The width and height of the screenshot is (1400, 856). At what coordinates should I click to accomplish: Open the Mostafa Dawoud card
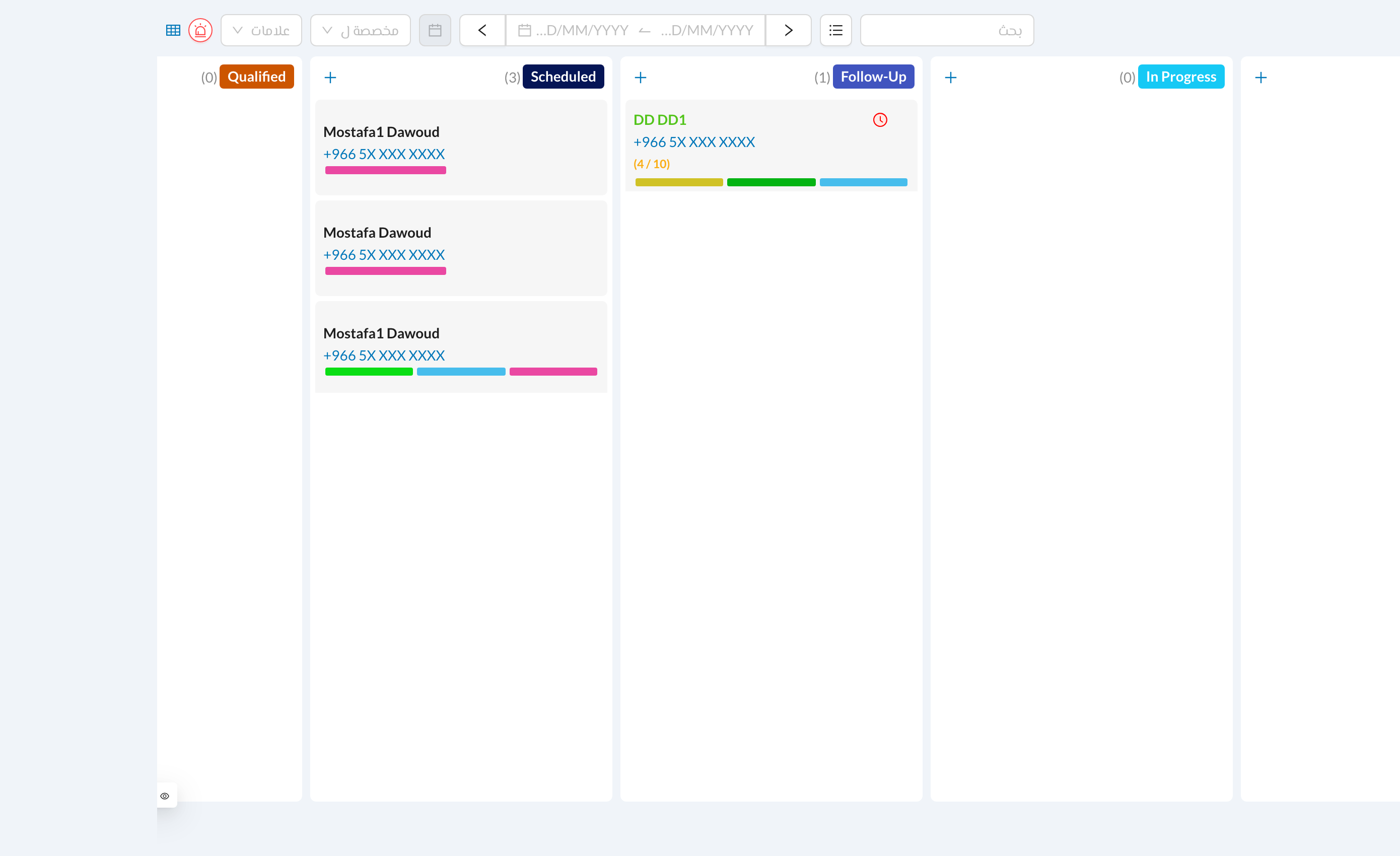pos(461,248)
